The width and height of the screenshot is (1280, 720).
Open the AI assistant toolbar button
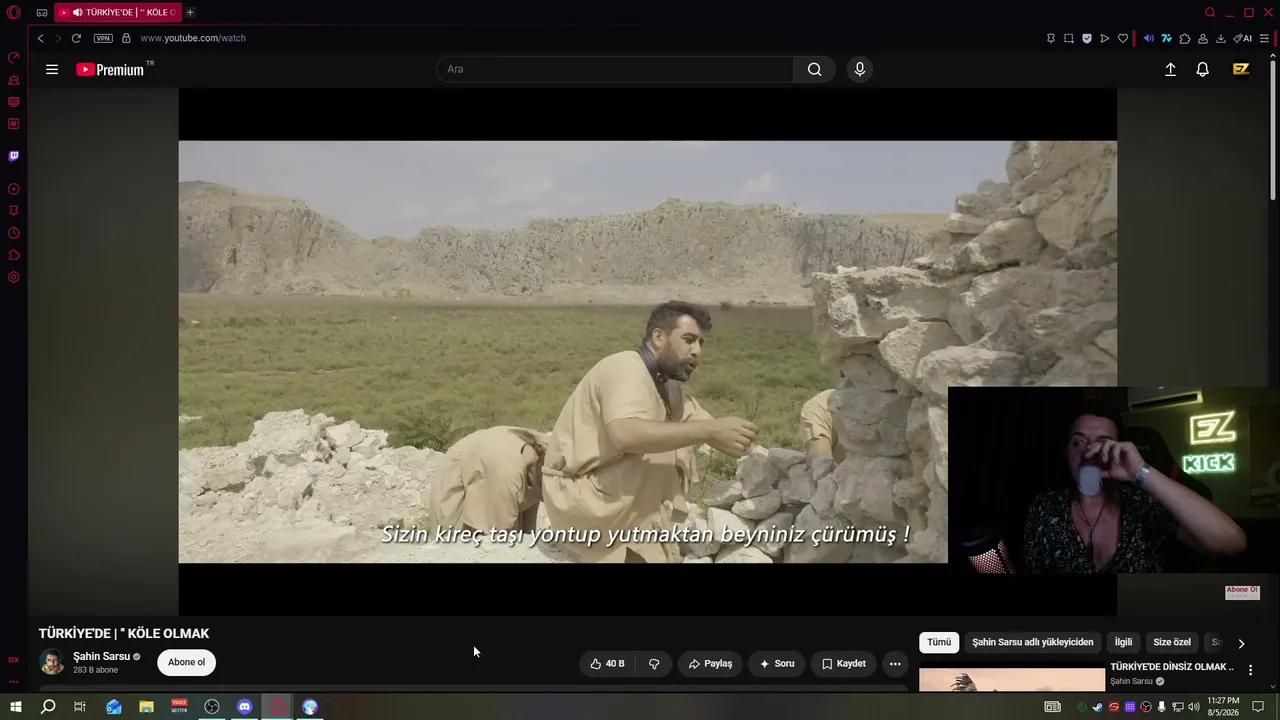pyautogui.click(x=1243, y=38)
